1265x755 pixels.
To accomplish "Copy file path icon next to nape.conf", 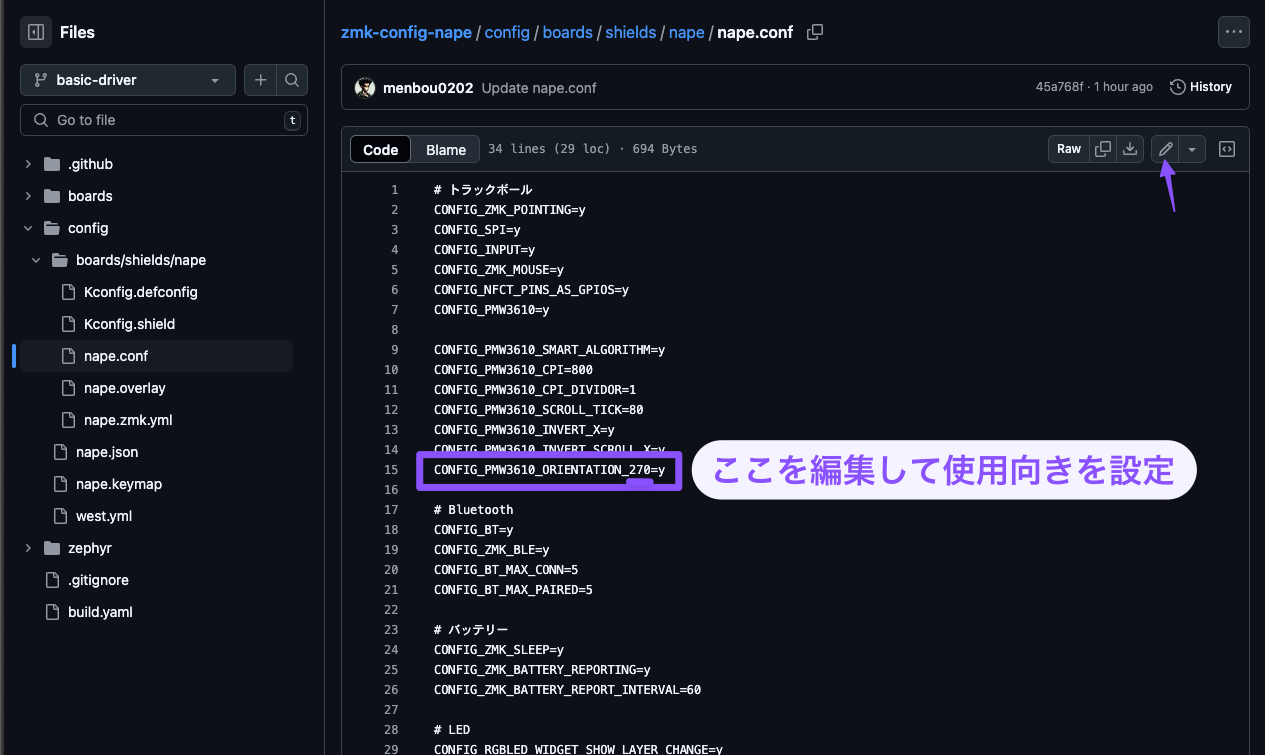I will (815, 32).
